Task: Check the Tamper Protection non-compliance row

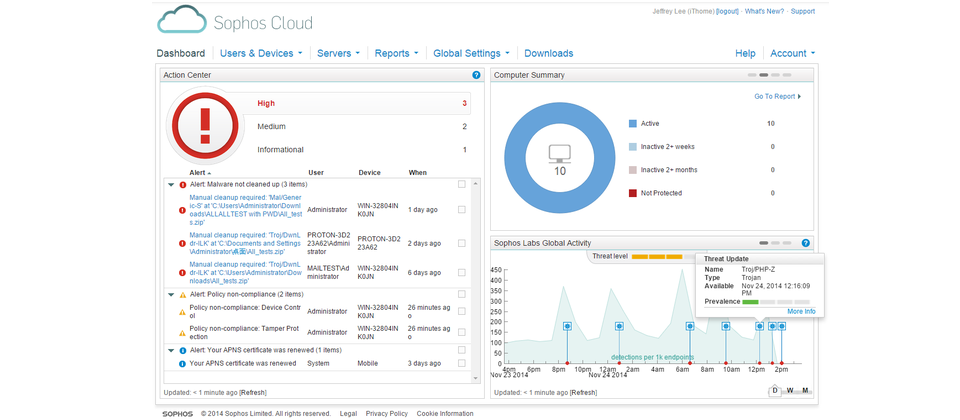Action: (462, 332)
